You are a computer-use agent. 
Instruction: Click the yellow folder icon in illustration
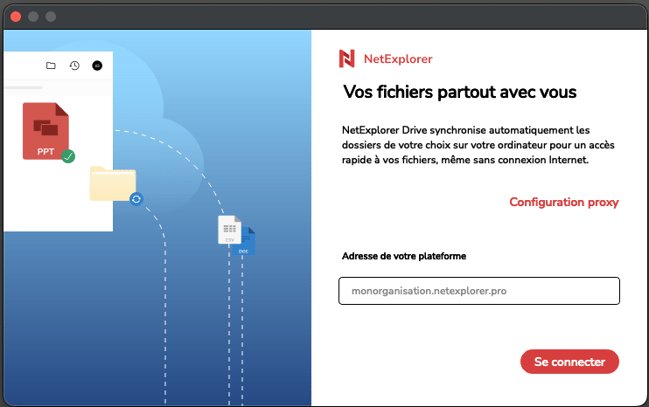(113, 183)
